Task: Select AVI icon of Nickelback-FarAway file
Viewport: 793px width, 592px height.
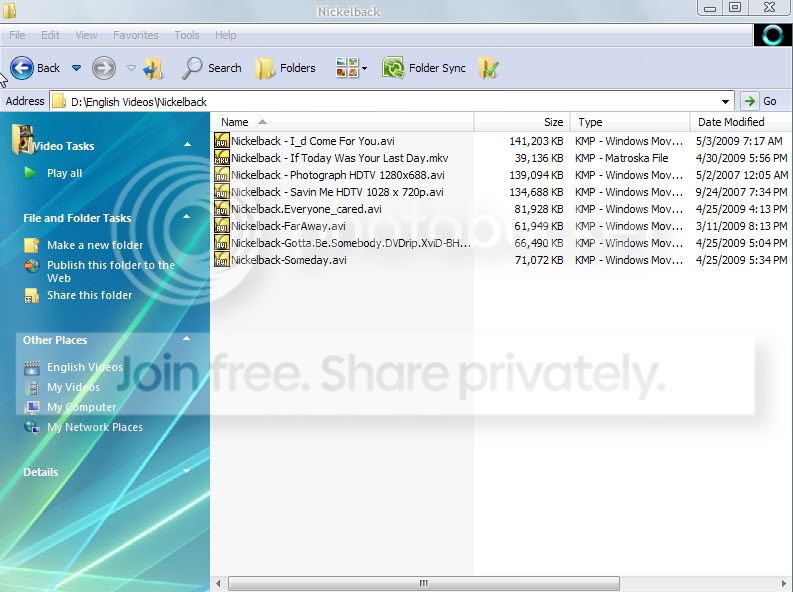Action: (222, 226)
